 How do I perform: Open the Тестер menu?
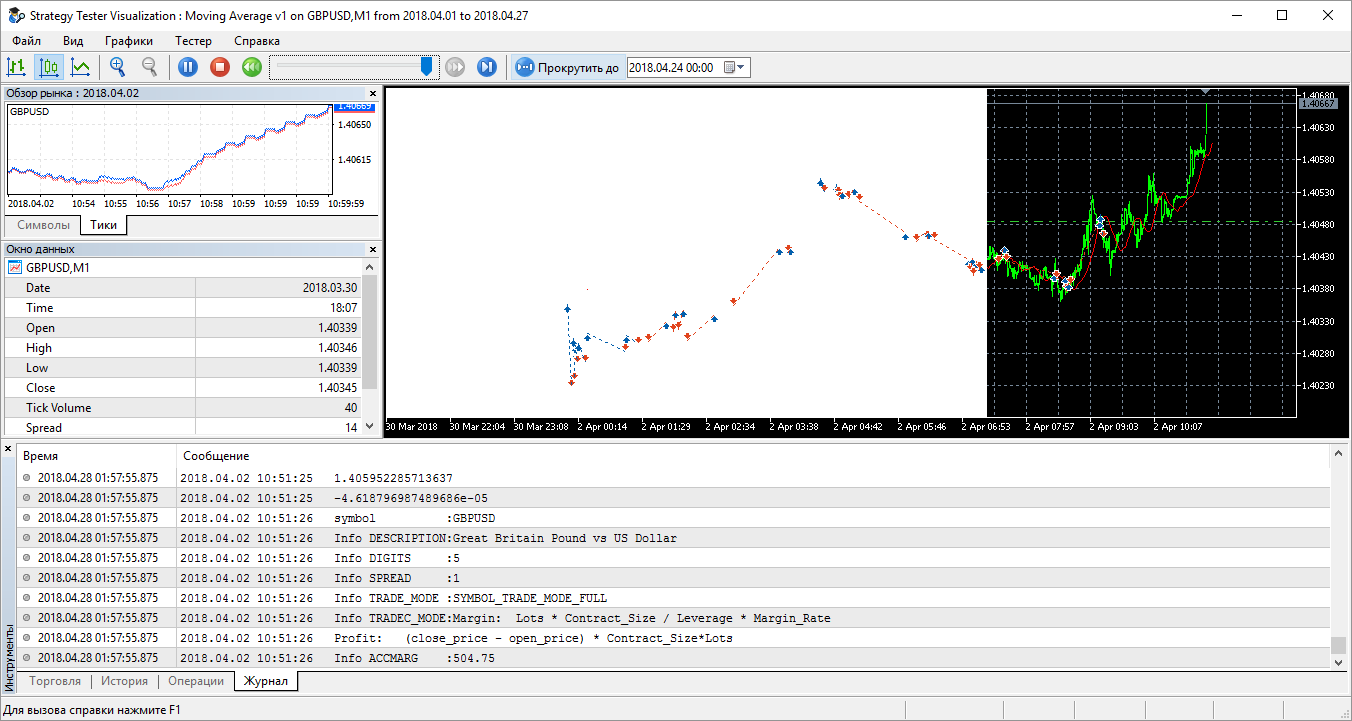(193, 41)
